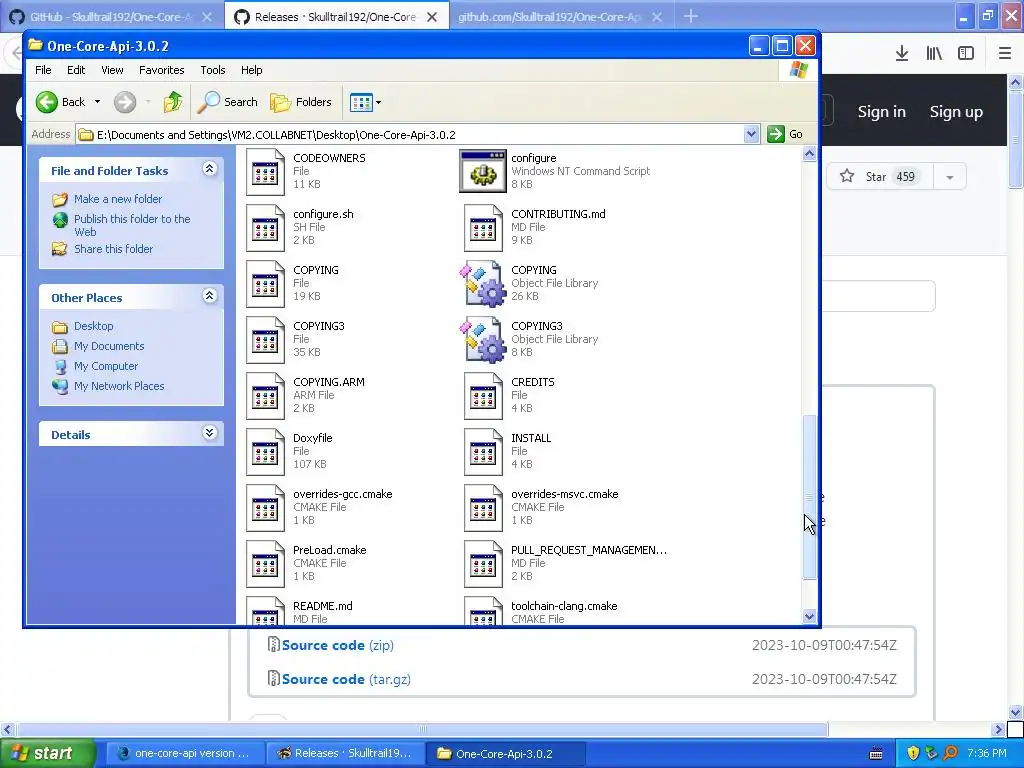This screenshot has width=1024, height=768.
Task: Open My Documents link
Action: point(109,346)
